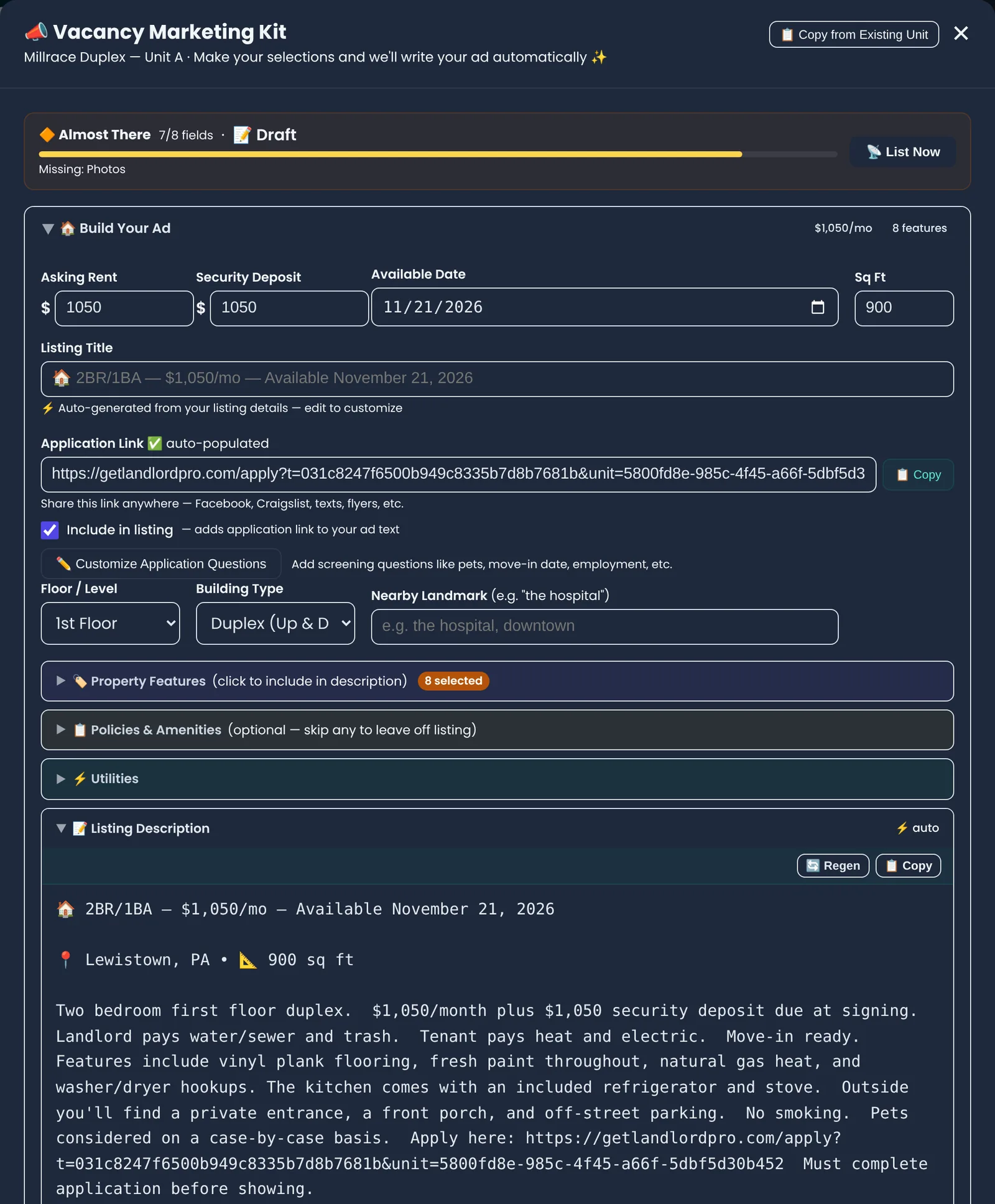Viewport: 995px width, 1204px height.
Task: Expand the Policies & Amenities section
Action: [x=497, y=729]
